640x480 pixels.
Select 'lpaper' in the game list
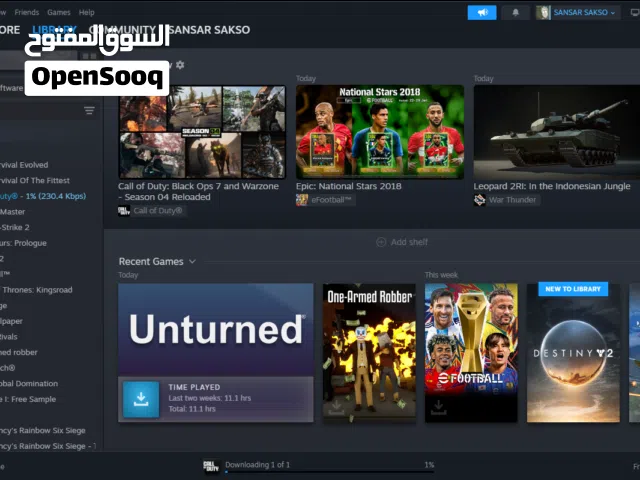(11, 321)
